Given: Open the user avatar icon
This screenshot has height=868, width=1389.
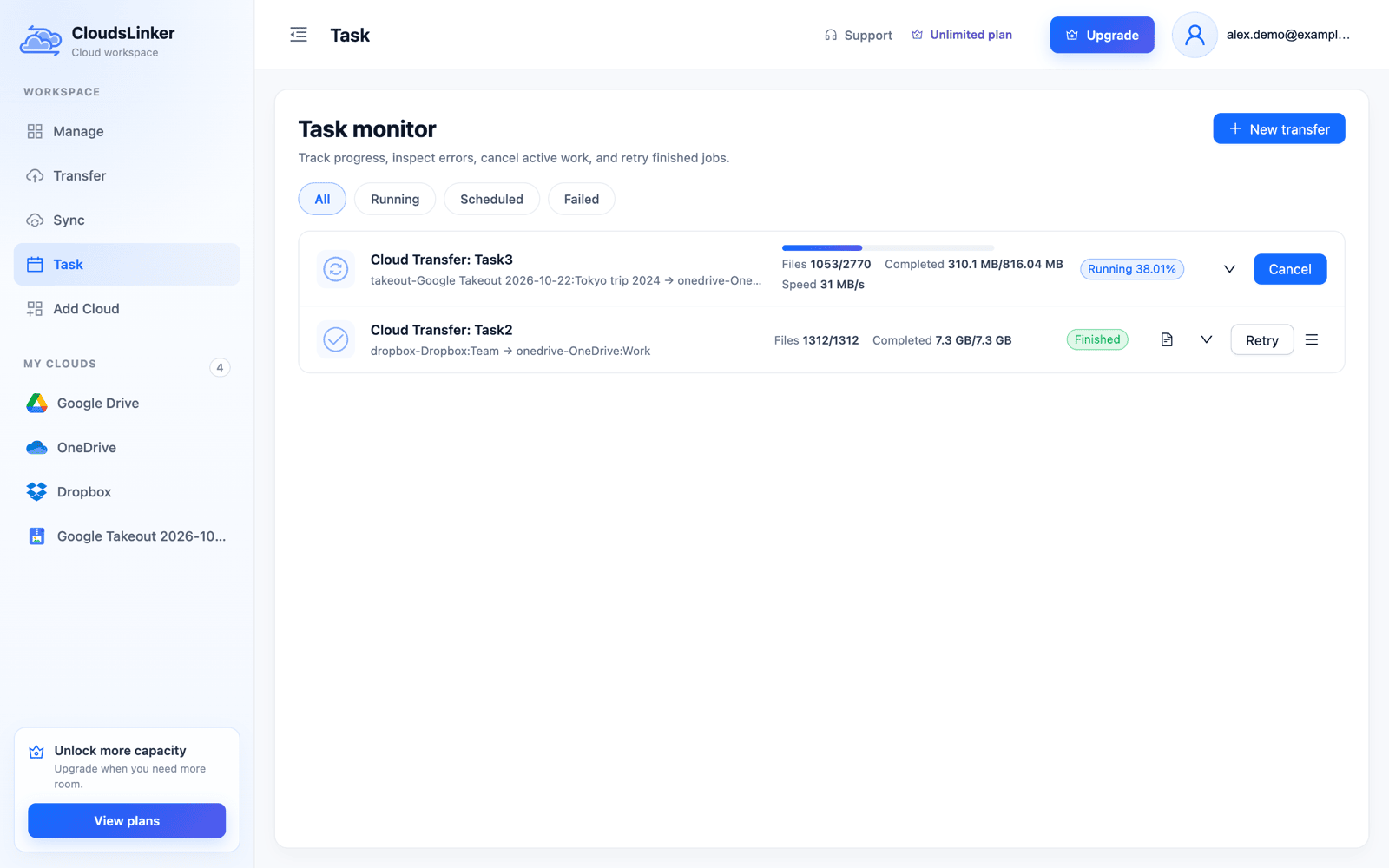Looking at the screenshot, I should [1195, 35].
